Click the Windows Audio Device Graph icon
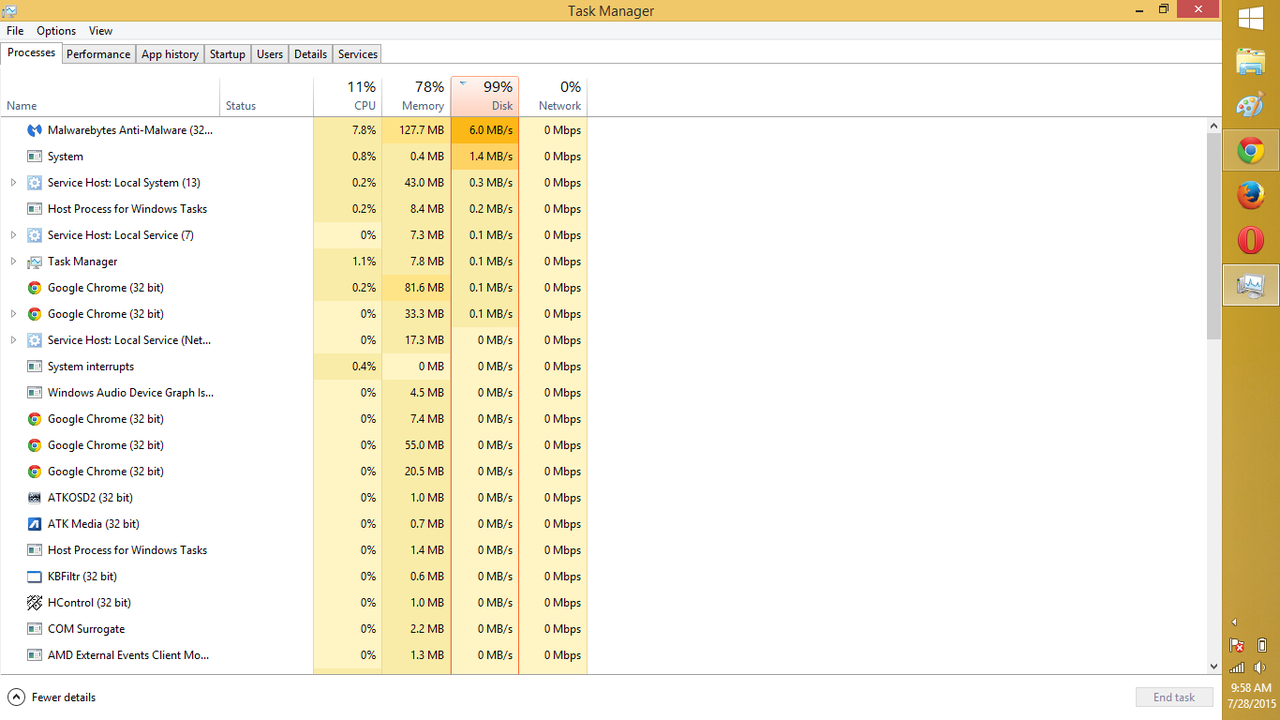 35,393
